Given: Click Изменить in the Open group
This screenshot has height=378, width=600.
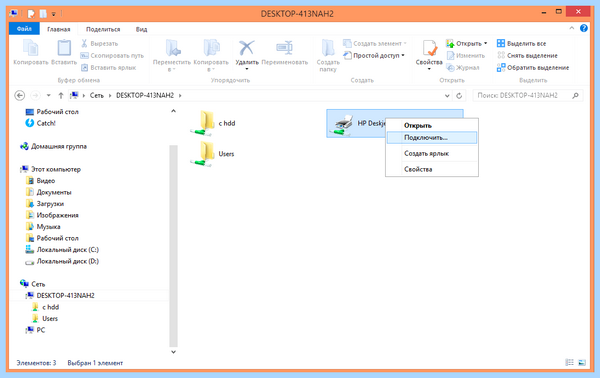Looking at the screenshot, I should [466, 55].
